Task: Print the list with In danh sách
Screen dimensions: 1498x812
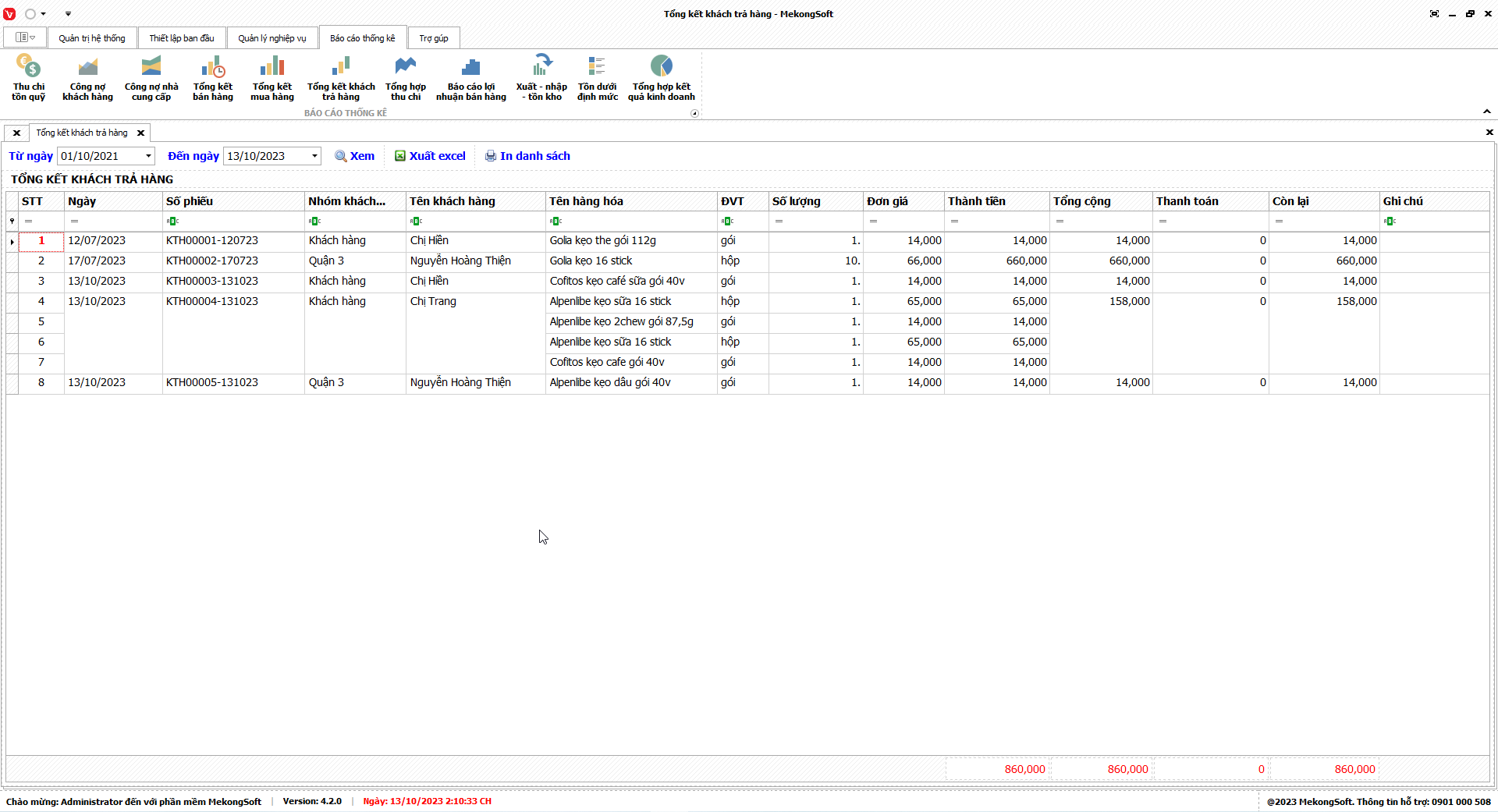Action: 527,156
